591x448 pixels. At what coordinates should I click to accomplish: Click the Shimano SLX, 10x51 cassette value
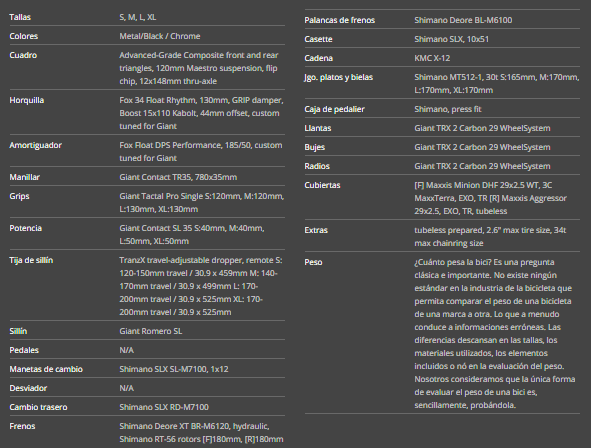[451, 39]
